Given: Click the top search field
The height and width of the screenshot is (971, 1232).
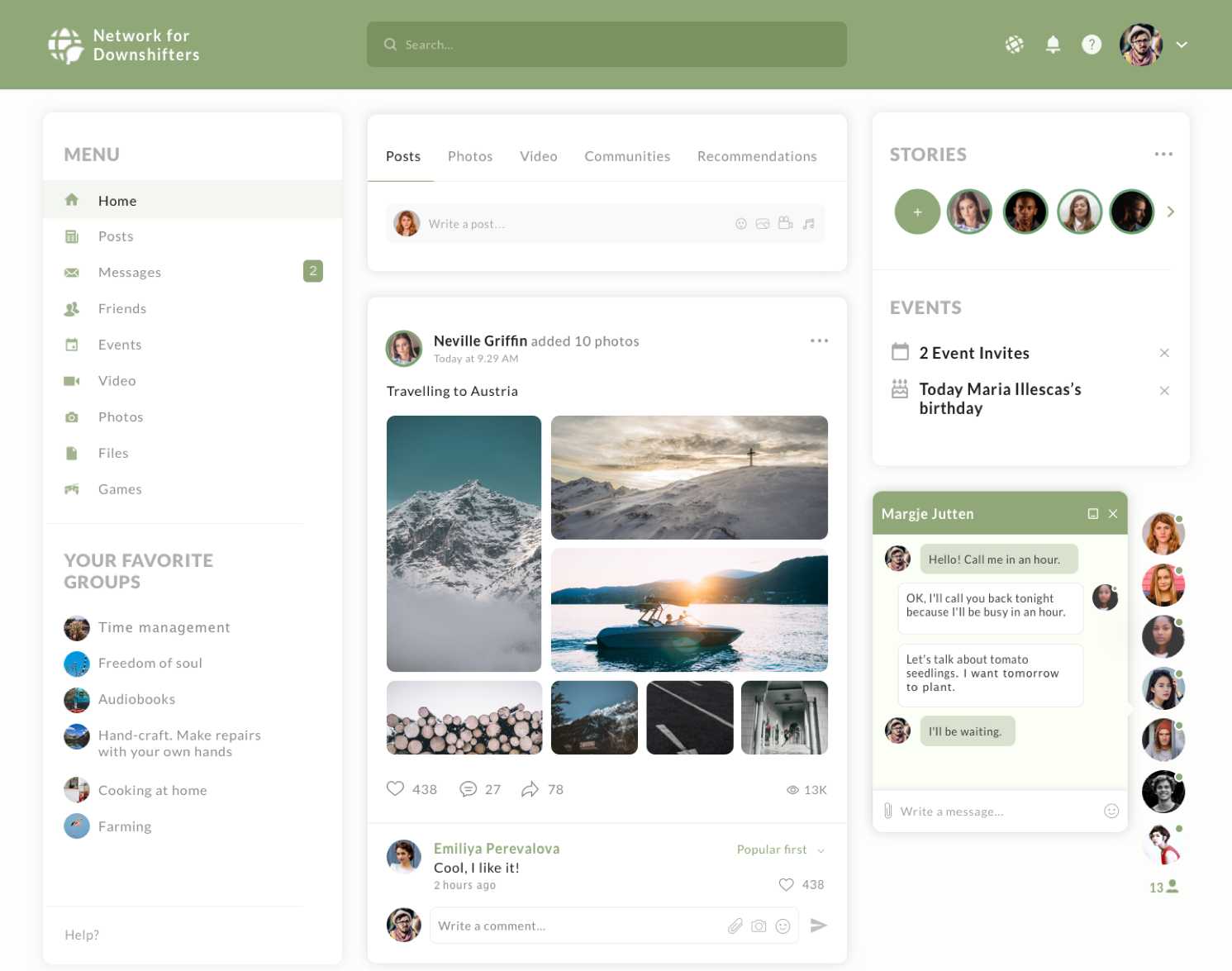Looking at the screenshot, I should coord(606,45).
